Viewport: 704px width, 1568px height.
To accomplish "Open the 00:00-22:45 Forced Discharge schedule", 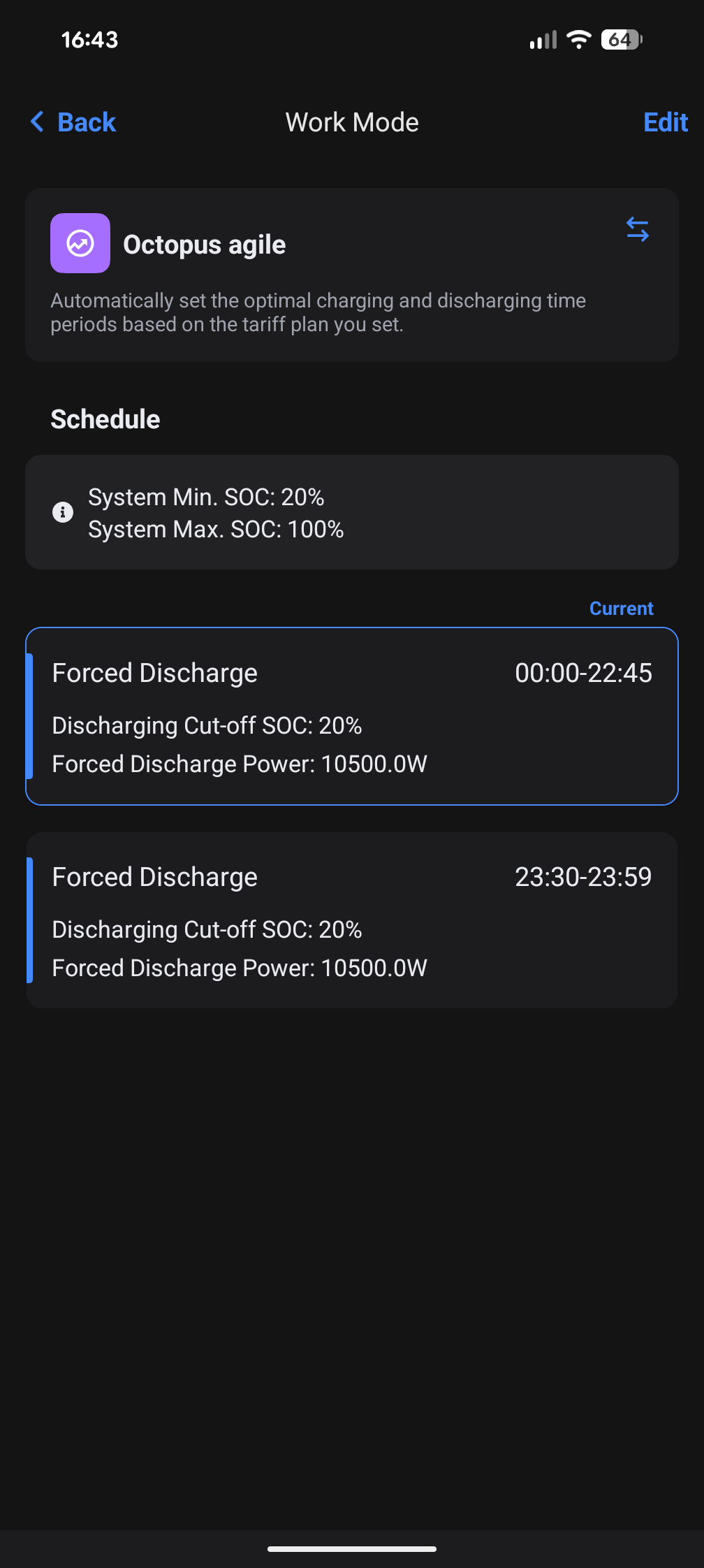I will (x=352, y=716).
